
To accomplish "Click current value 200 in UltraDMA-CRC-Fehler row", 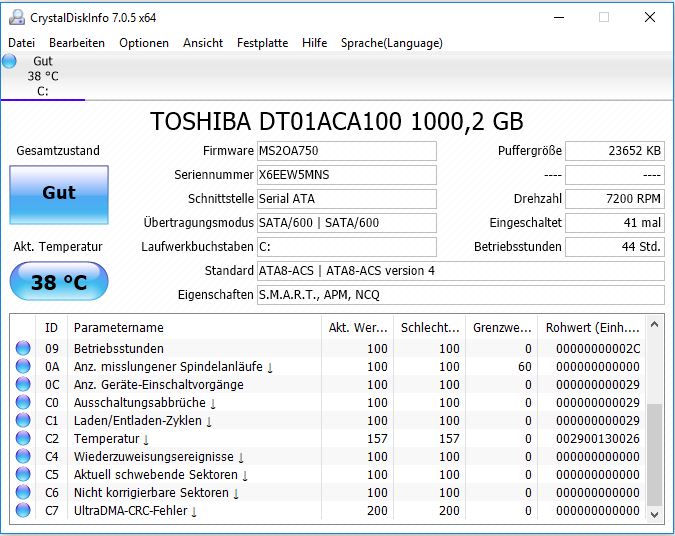I will (x=377, y=511).
